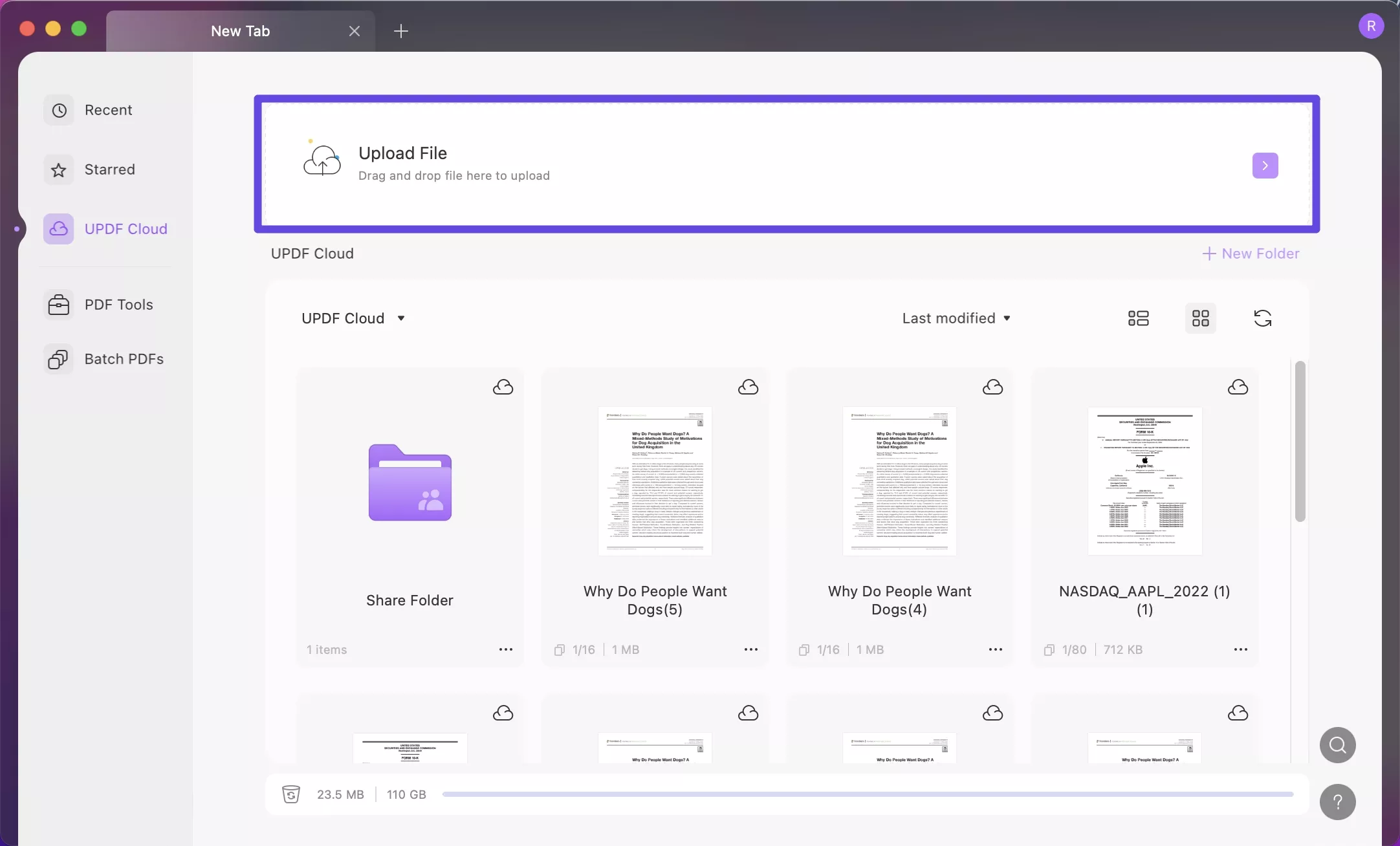Click cloud status icon on Share Folder card

(x=503, y=387)
